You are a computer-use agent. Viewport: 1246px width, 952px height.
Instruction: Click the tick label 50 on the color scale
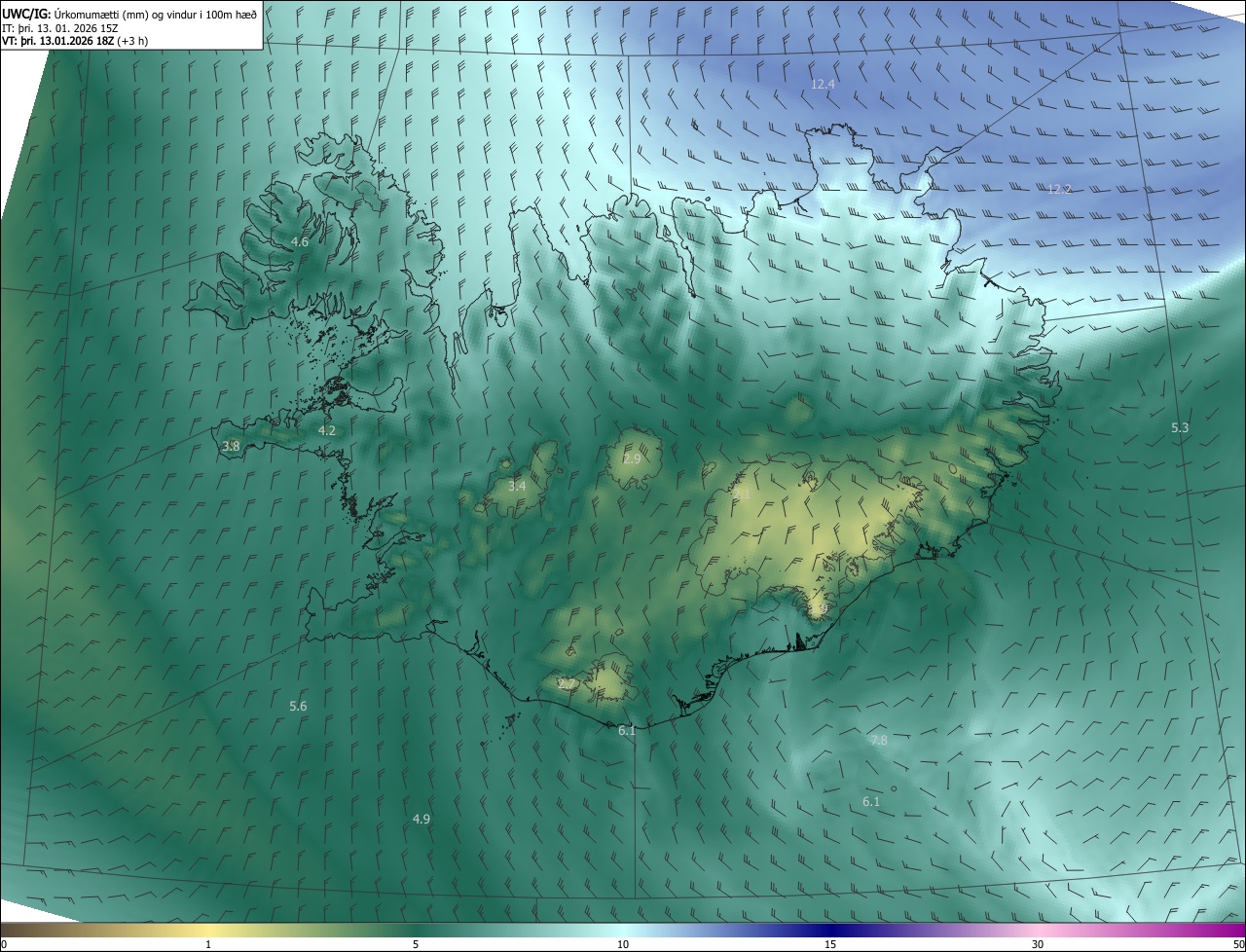click(1238, 945)
